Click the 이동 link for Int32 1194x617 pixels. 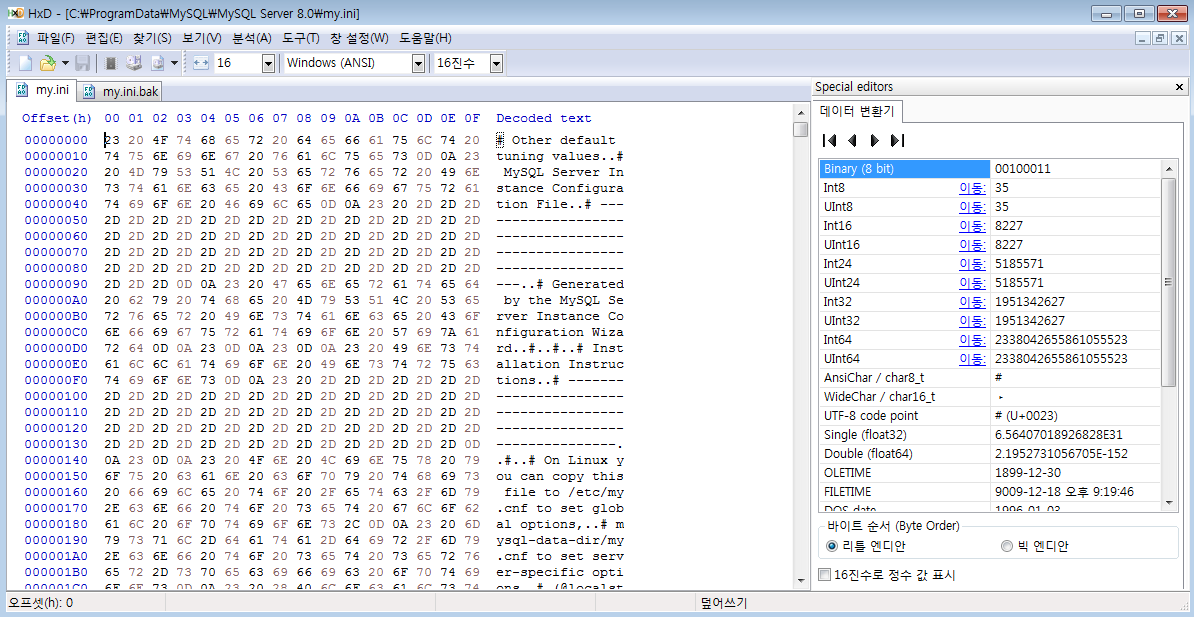(972, 302)
